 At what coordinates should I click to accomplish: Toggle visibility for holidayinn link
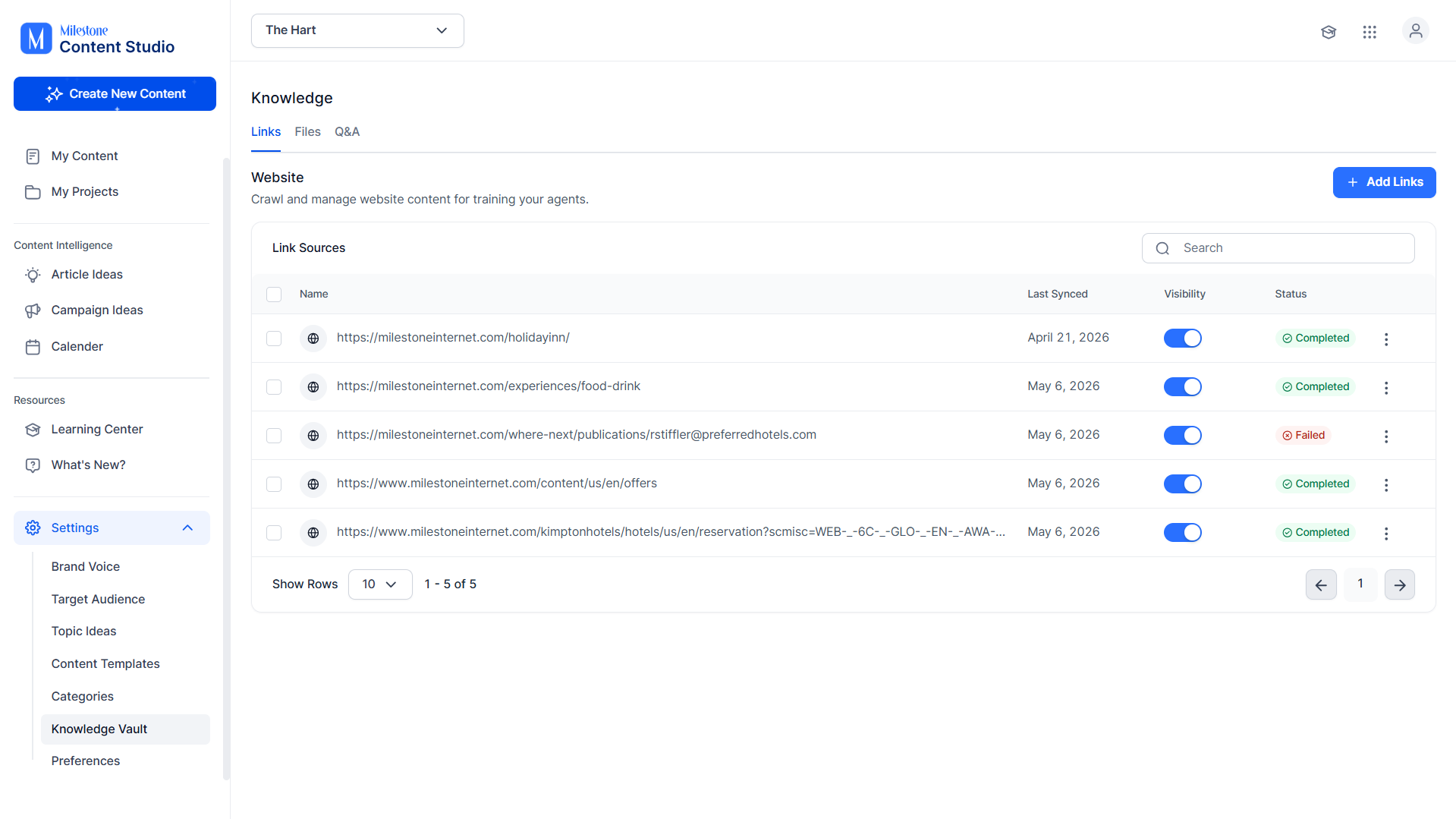click(x=1183, y=339)
